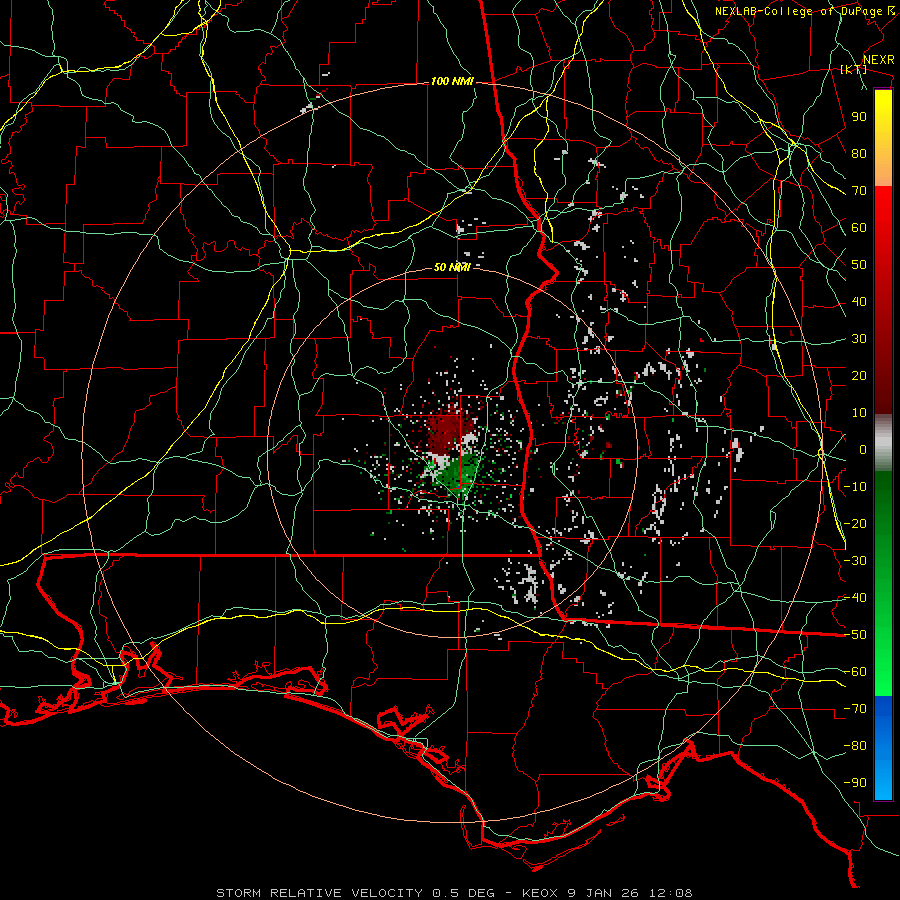The image size is (900, 900).
Task: Click the positive 10 value on velocity scale
Action: [x=859, y=413]
